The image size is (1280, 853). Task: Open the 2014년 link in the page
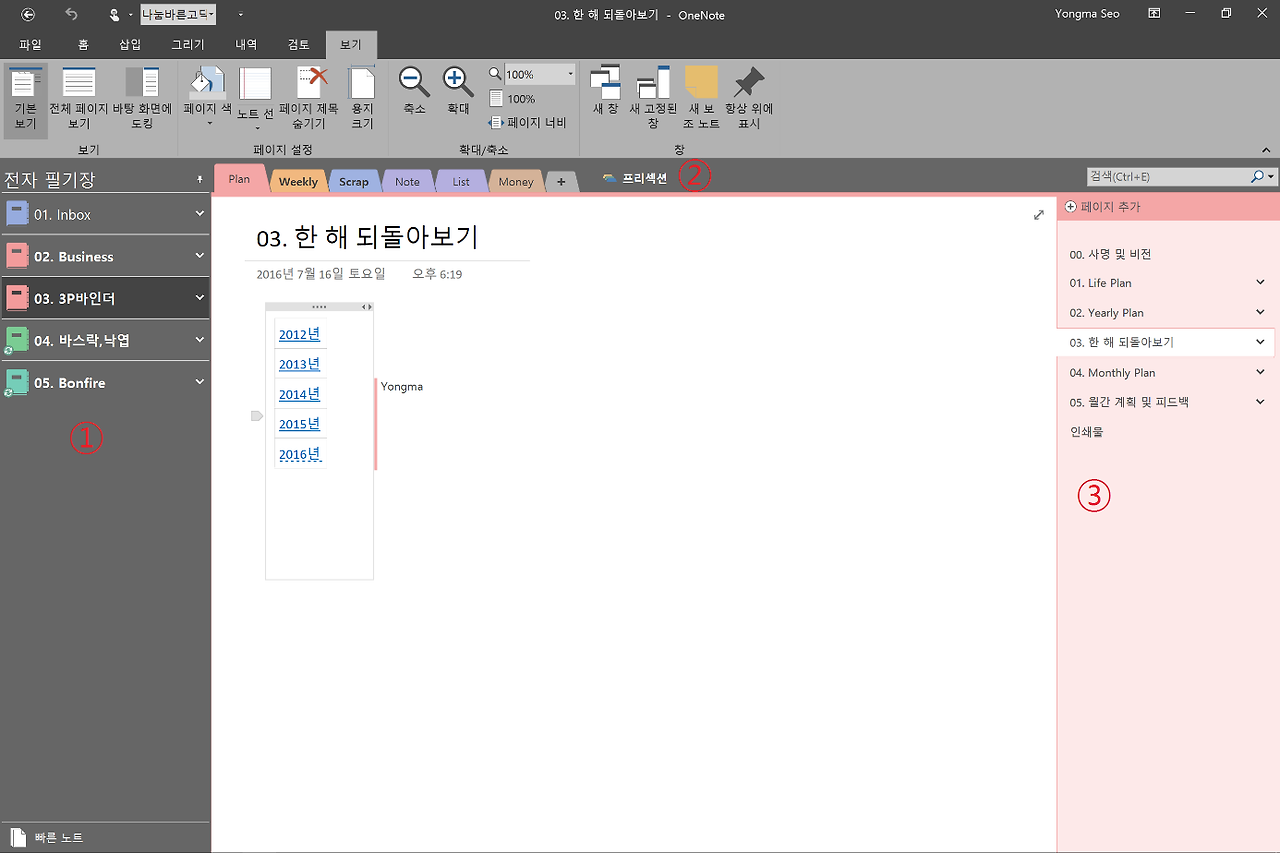point(299,394)
